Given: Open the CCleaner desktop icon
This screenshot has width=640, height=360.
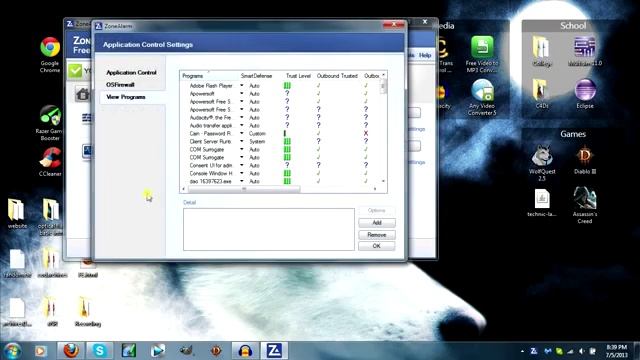Looking at the screenshot, I should [x=50, y=162].
